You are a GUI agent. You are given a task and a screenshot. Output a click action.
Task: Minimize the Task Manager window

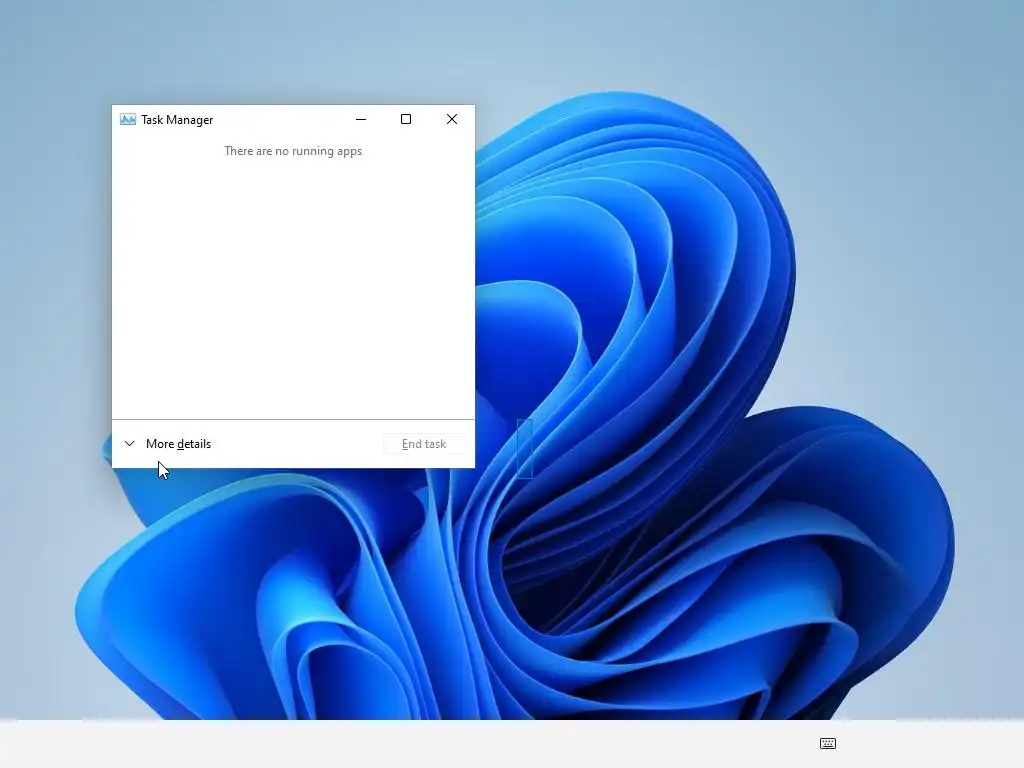point(360,120)
